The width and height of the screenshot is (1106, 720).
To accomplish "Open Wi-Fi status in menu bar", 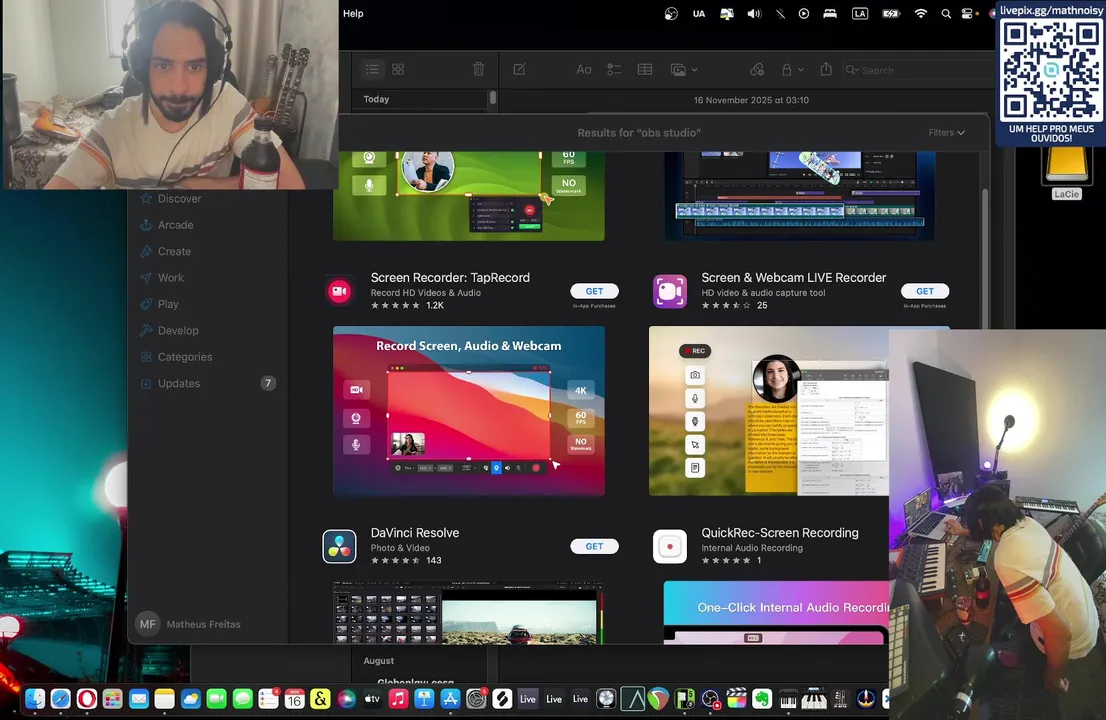I will 920,13.
